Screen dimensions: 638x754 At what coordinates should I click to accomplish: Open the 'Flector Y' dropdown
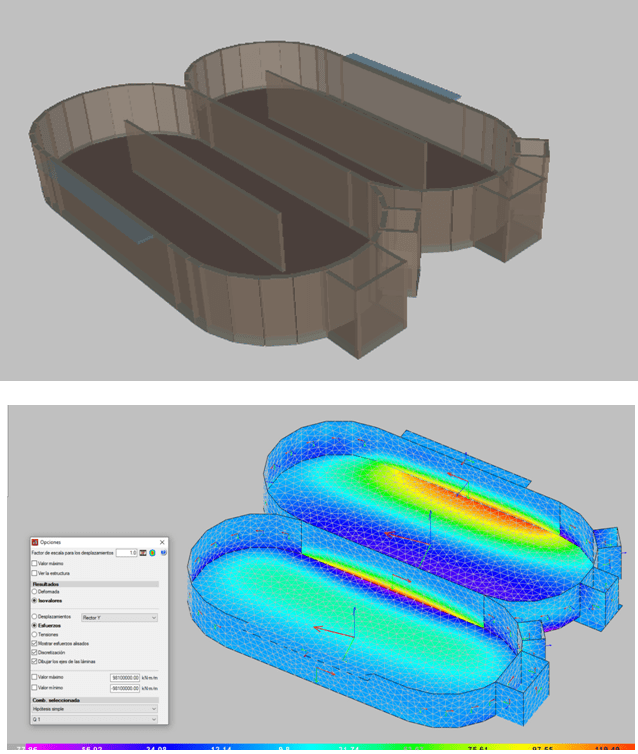[x=119, y=617]
